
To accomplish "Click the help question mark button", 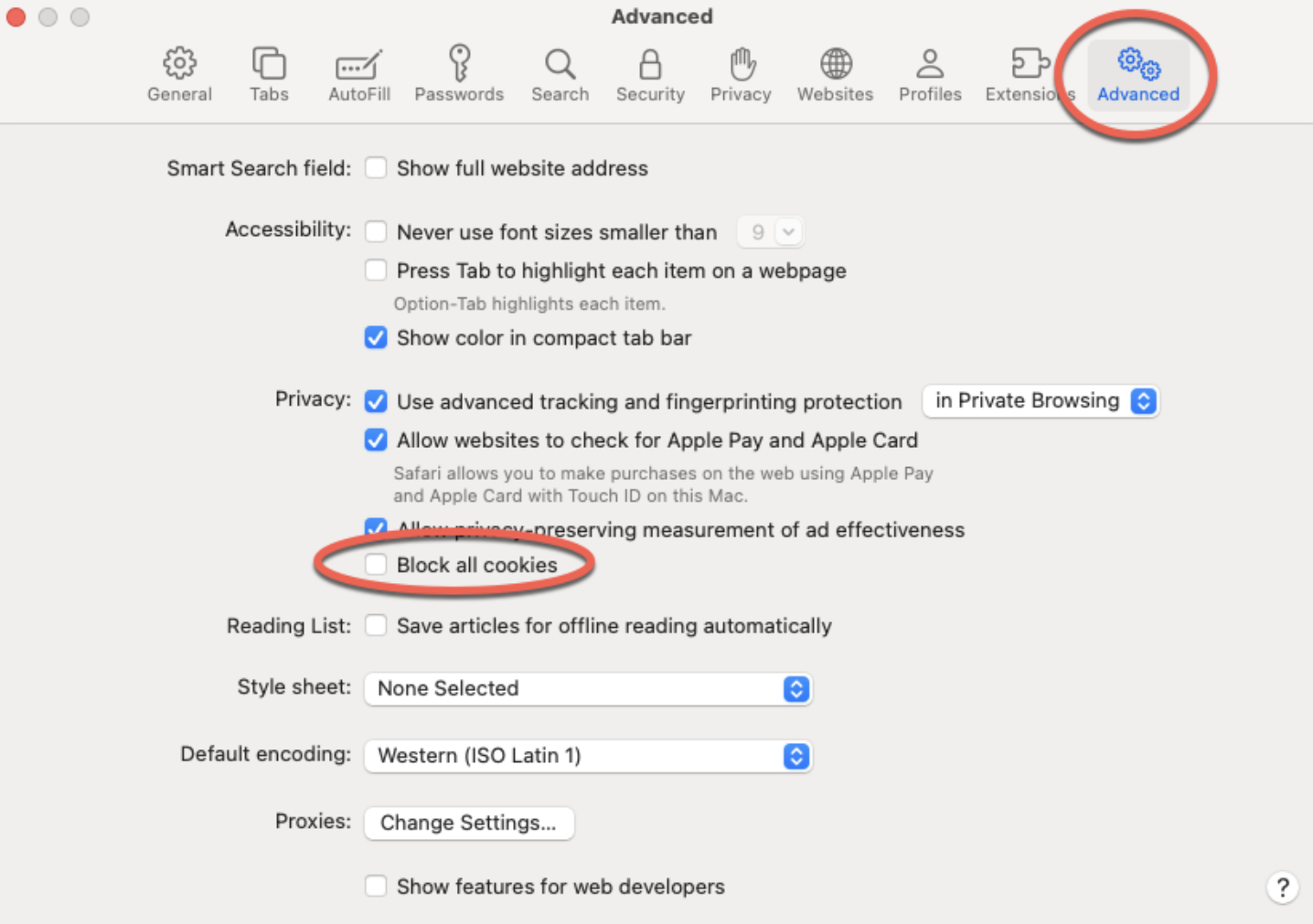I will coord(1282,887).
